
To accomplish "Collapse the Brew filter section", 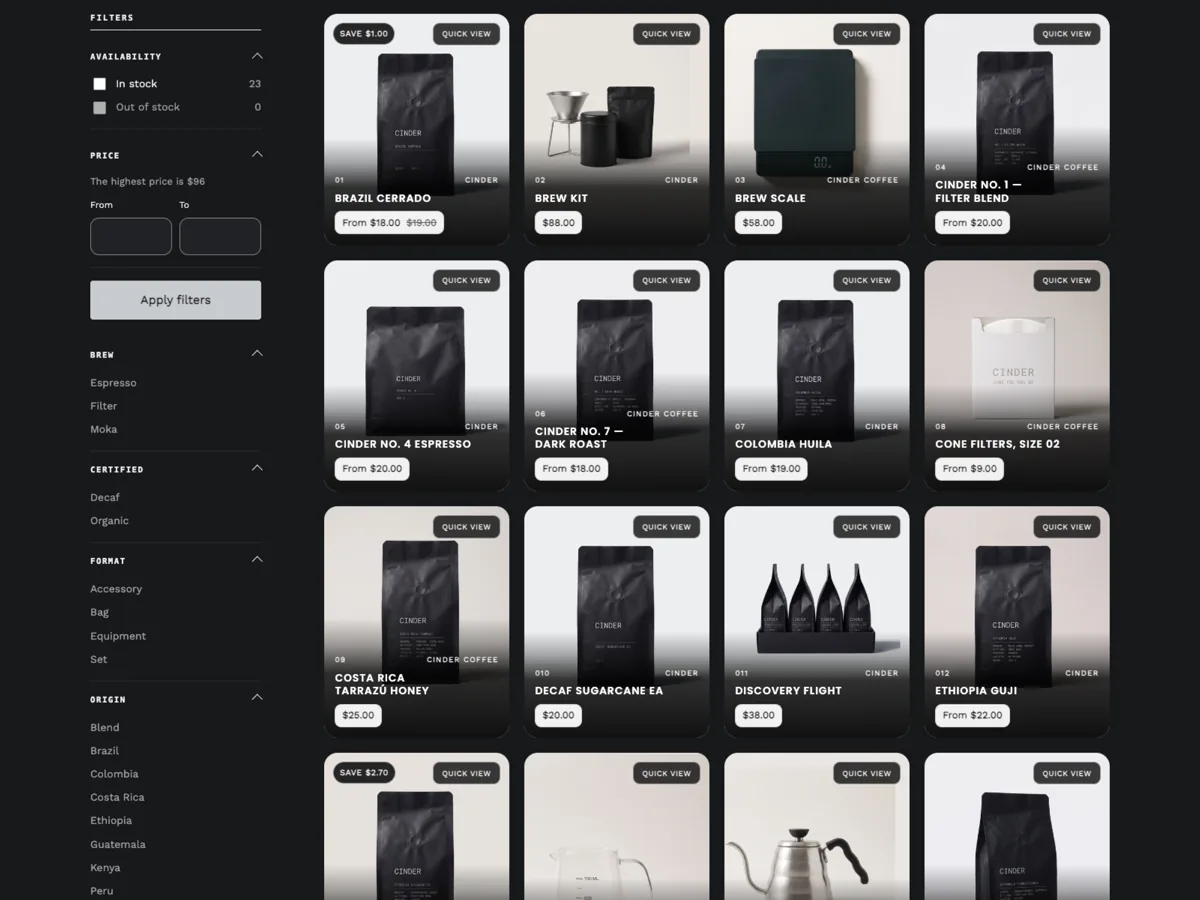I will 257,353.
